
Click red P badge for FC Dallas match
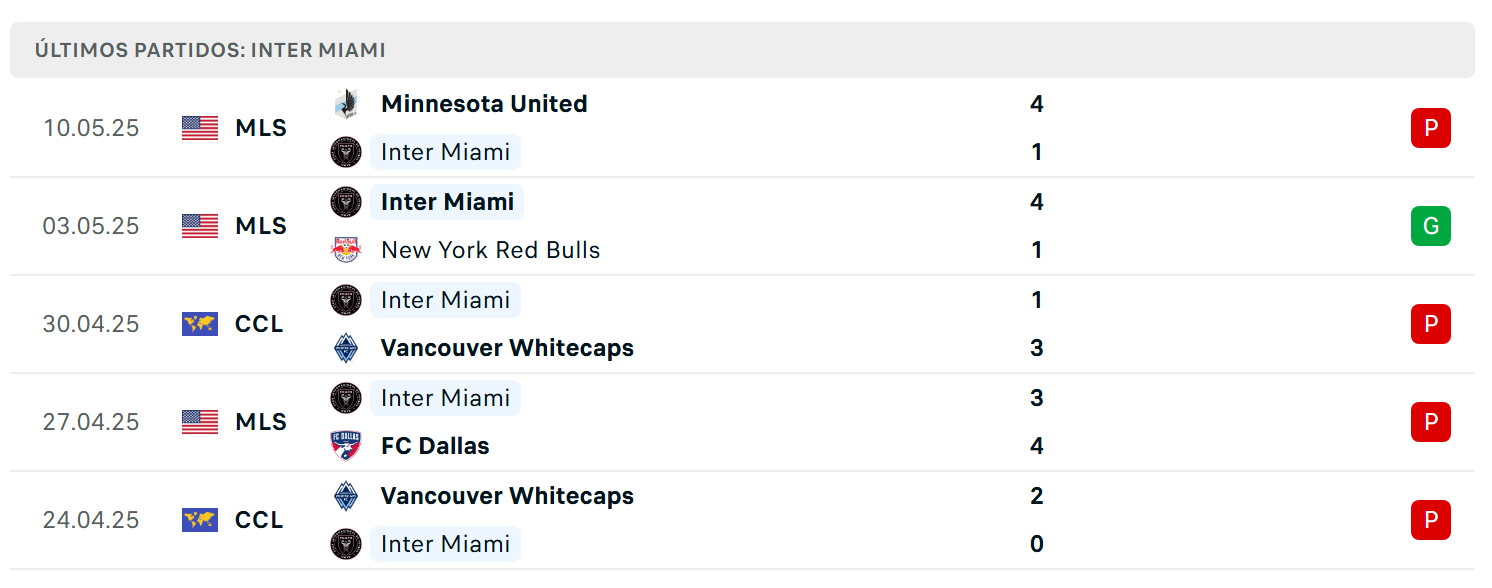[1431, 422]
